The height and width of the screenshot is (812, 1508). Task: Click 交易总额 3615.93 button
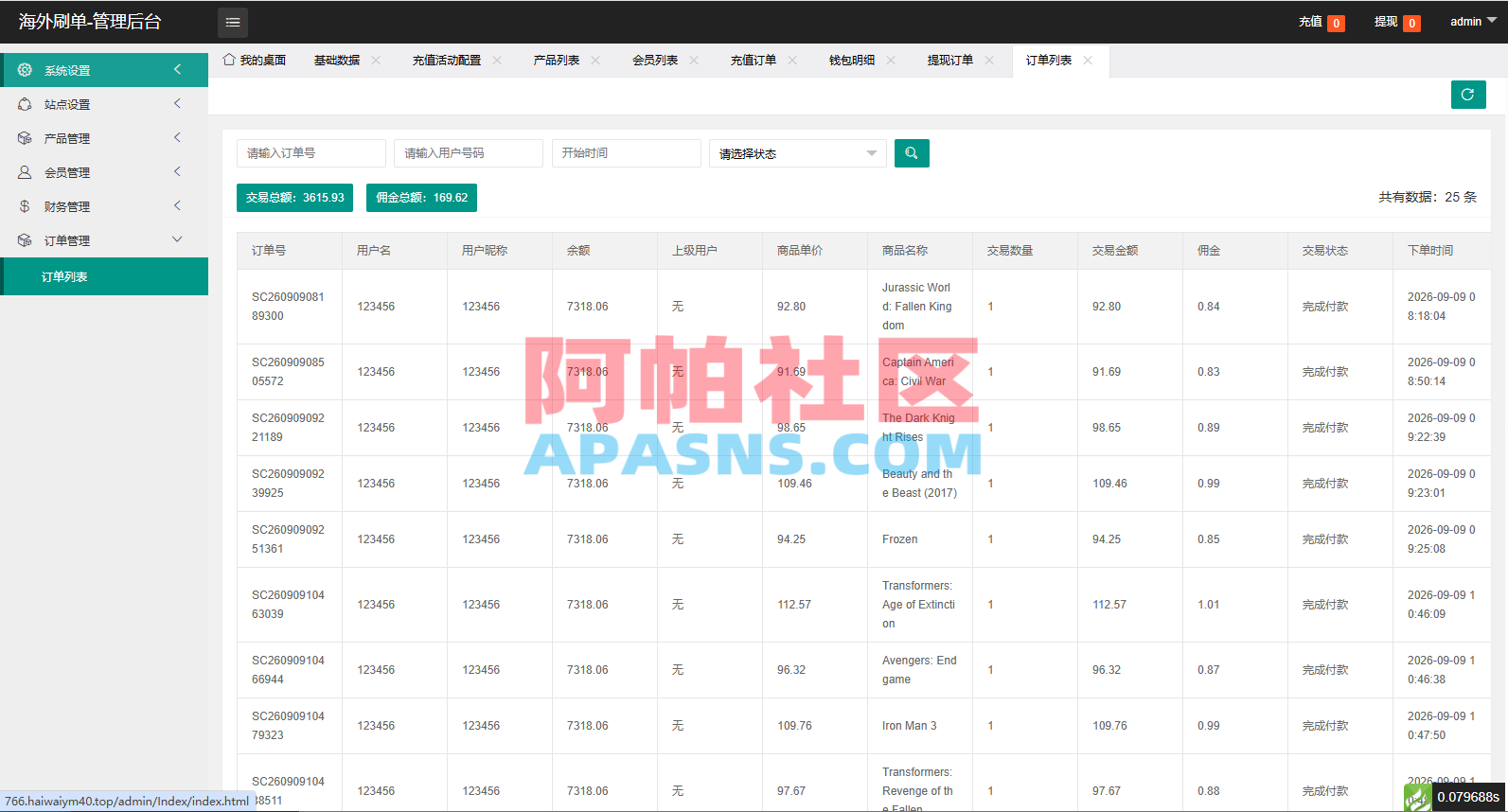[x=295, y=198]
